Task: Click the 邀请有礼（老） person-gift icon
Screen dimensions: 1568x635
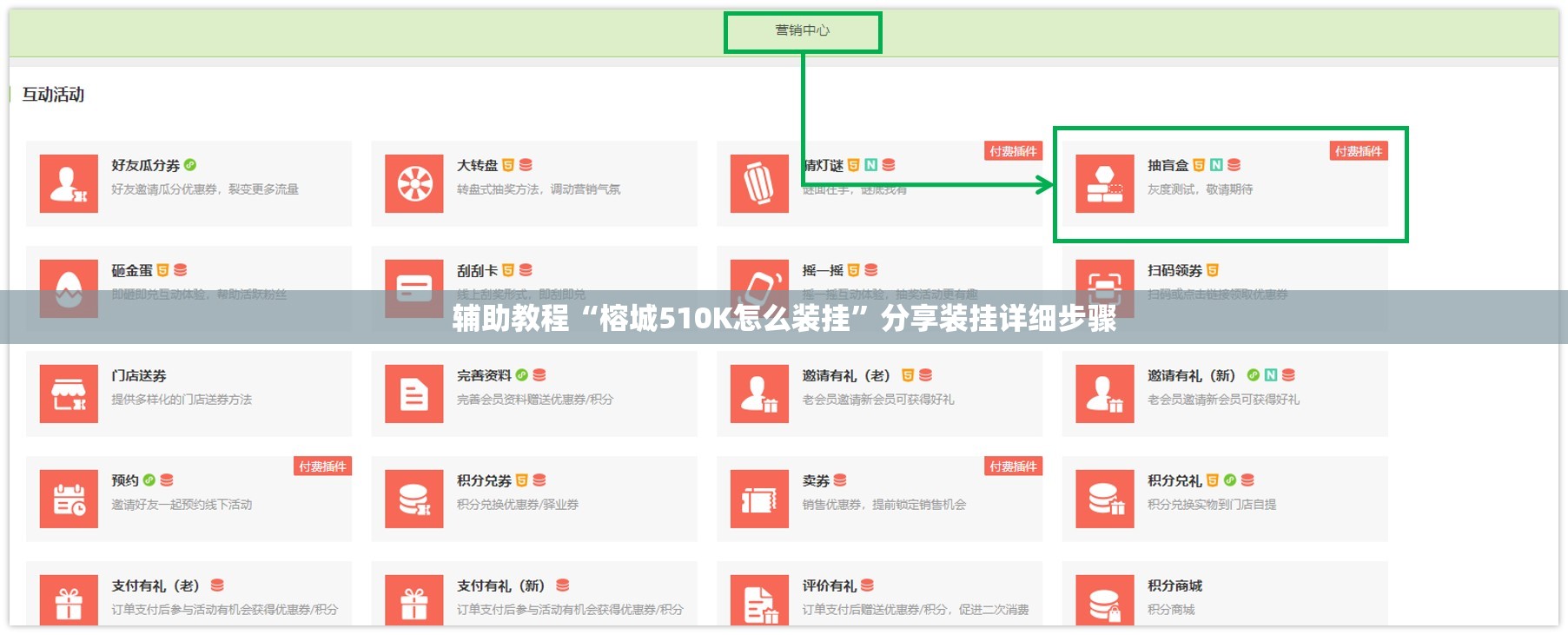Action: 759,394
